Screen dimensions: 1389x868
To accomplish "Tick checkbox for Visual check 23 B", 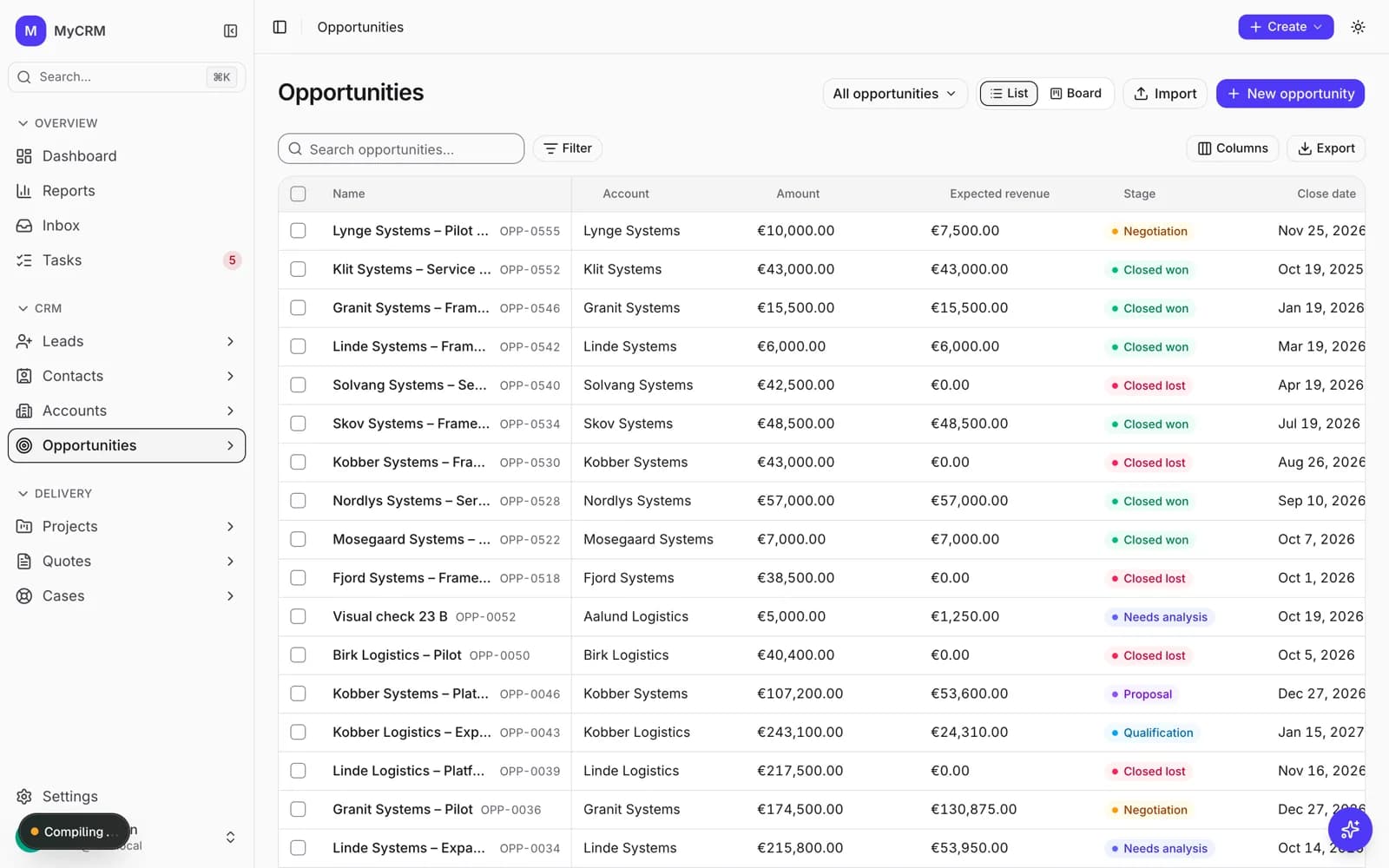I will click(x=298, y=616).
